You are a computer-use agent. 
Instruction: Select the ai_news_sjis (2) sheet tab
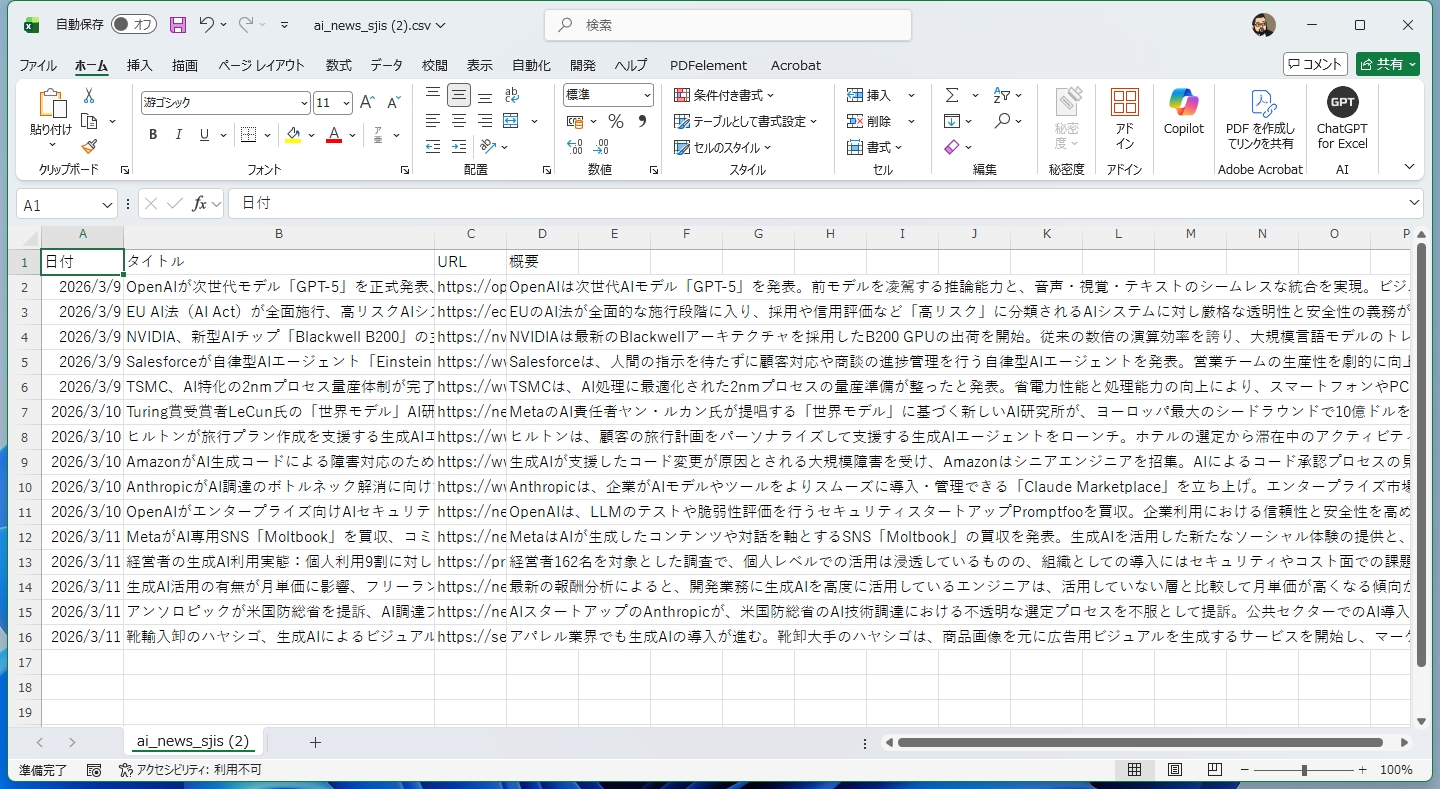coord(191,741)
